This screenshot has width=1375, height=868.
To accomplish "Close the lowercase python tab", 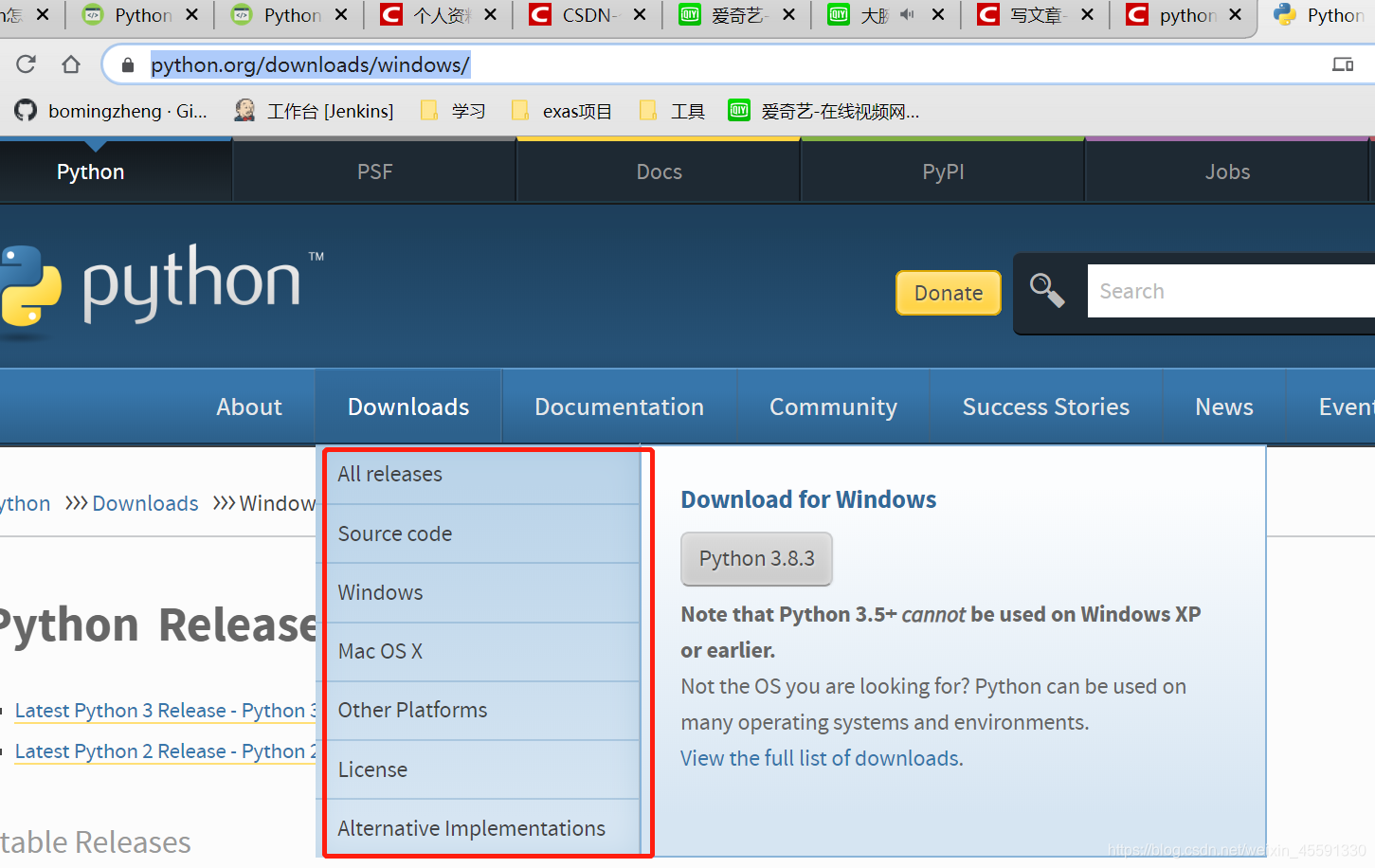I will click(1235, 15).
